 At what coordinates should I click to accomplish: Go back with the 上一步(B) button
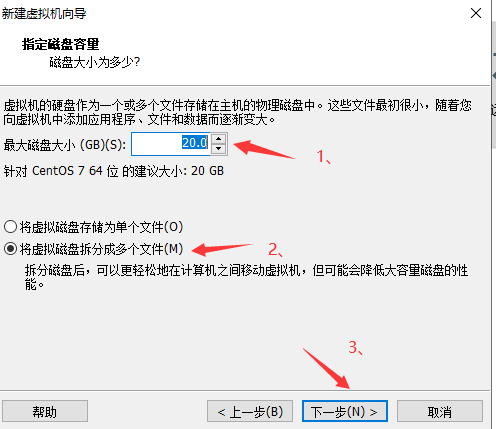click(250, 411)
